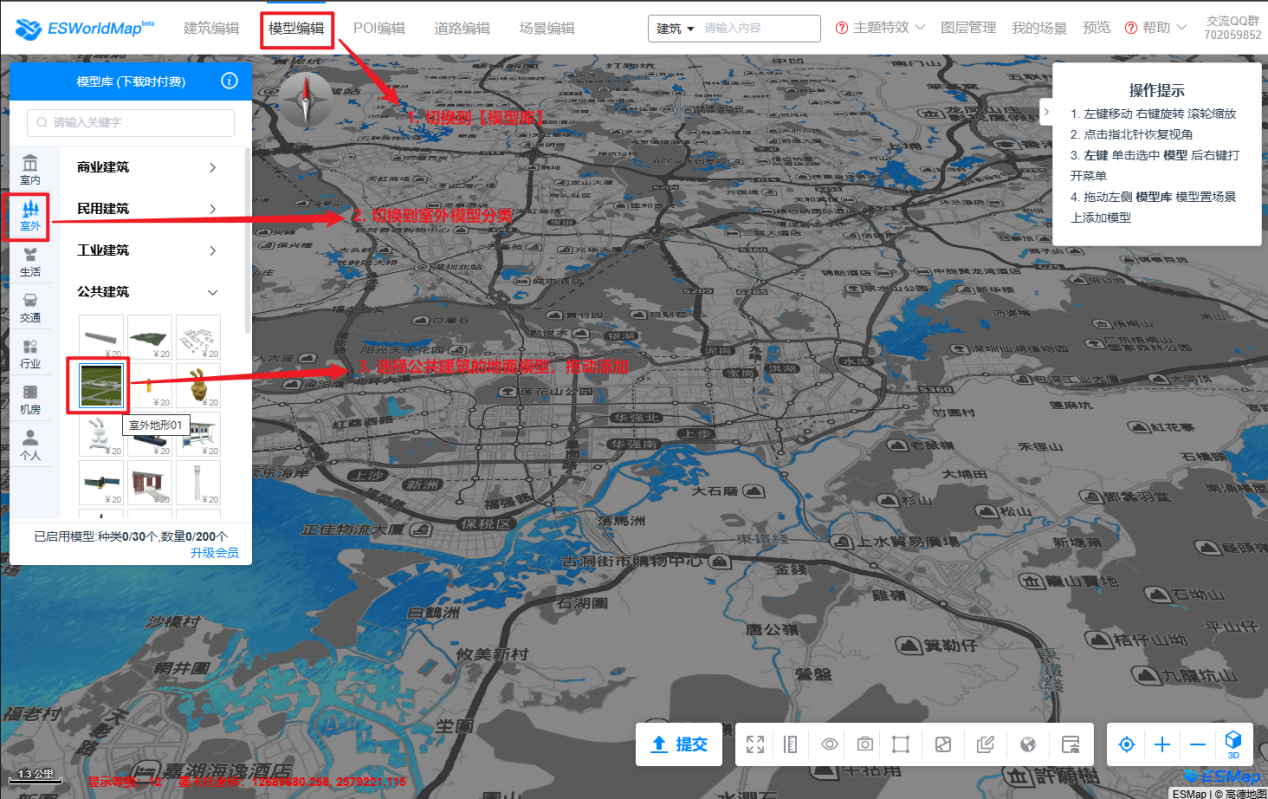
Task: Switch to the 模型编辑 tab
Action: point(296,28)
